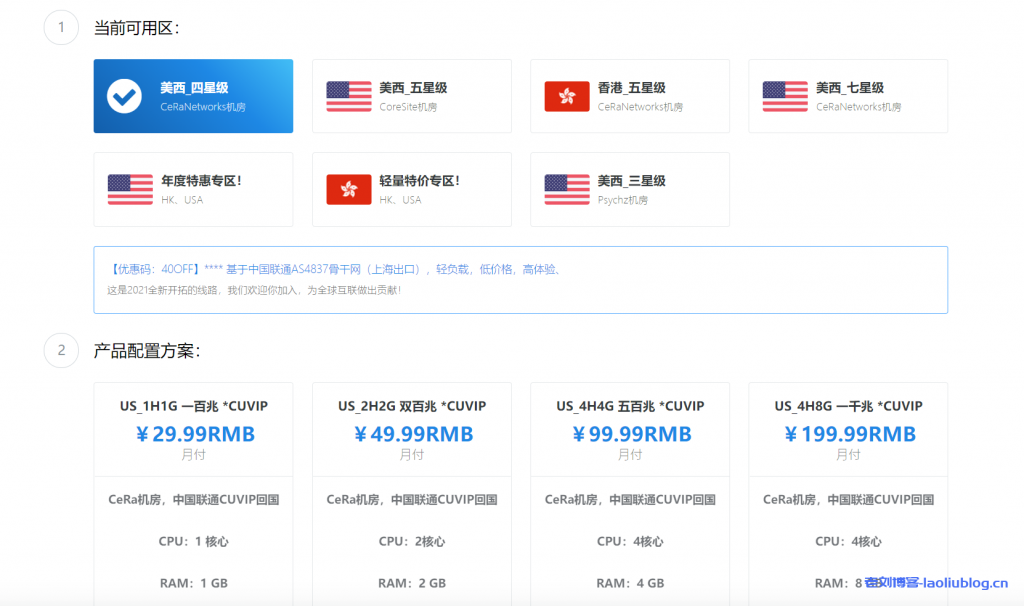Click the 轻量特价专区 zone name text
The width and height of the screenshot is (1024, 606).
click(x=419, y=181)
